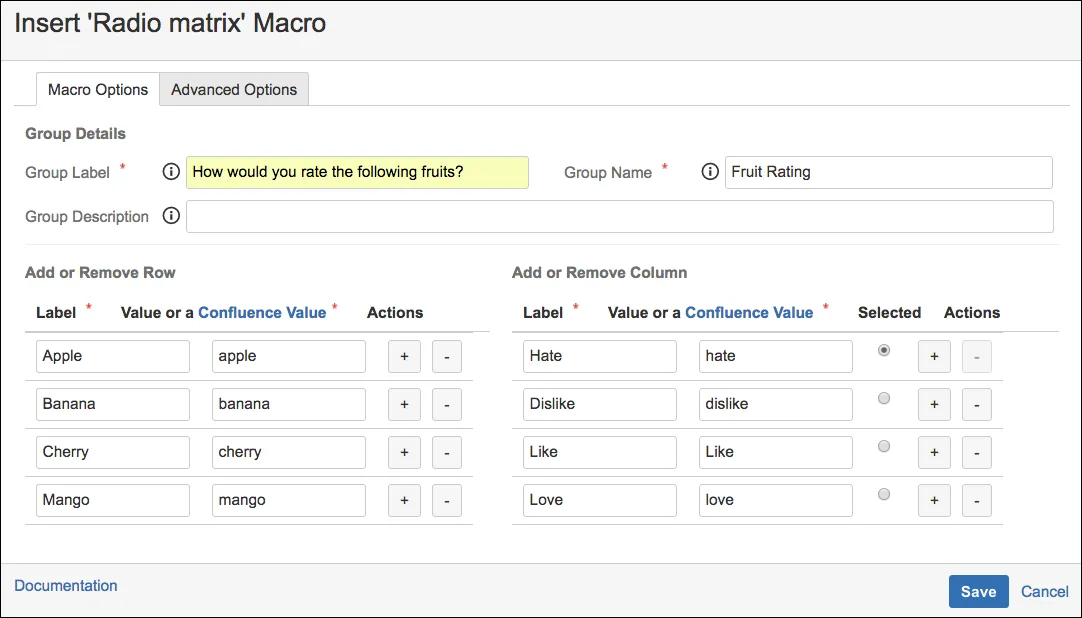Screen dimensions: 1082x618
Task: Edit the Apple row label field
Action: 113,357
